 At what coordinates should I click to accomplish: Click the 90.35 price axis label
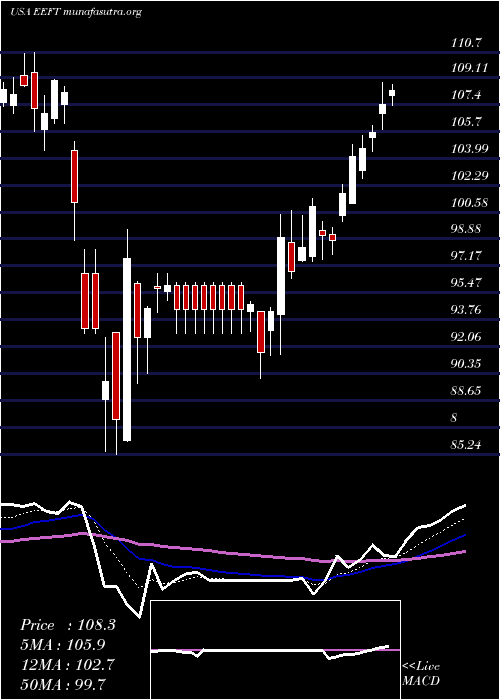pyautogui.click(x=466, y=363)
